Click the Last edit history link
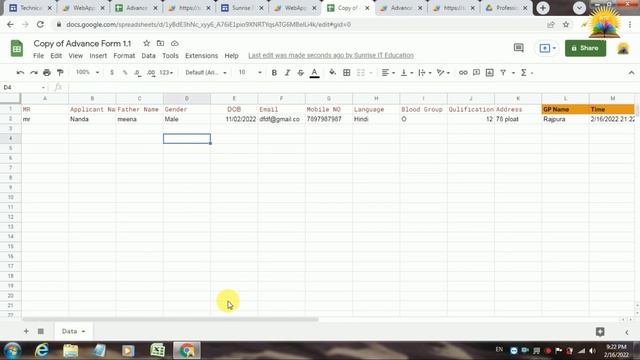 [331, 55]
